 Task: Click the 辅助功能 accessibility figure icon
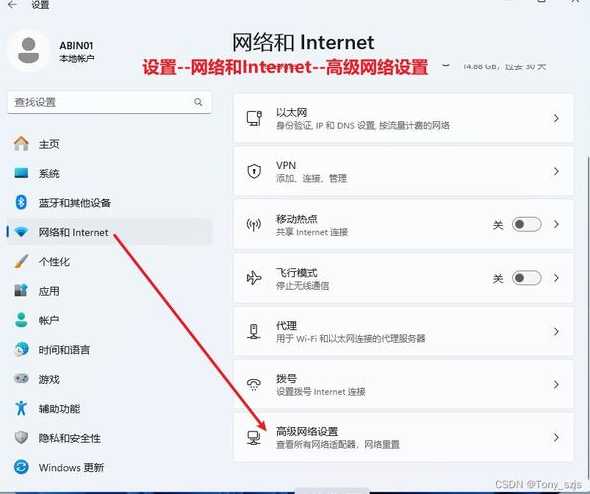point(21,408)
